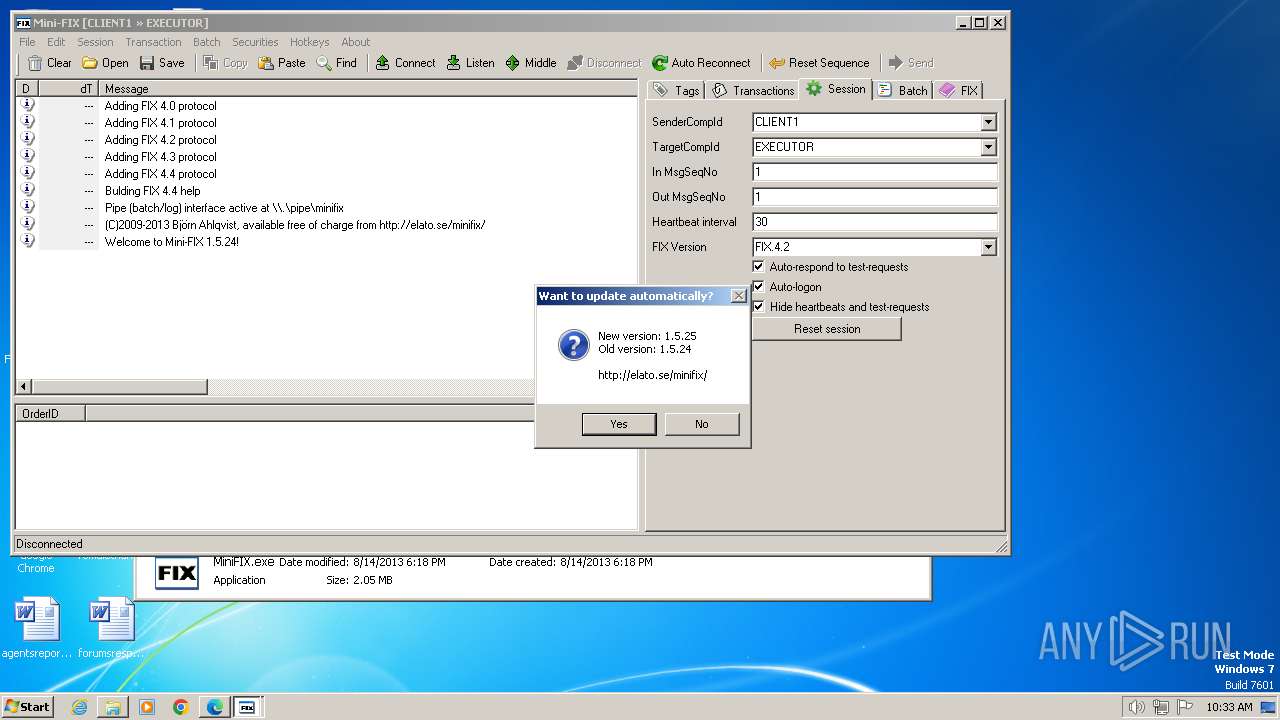
Task: Open the About menu
Action: point(356,42)
